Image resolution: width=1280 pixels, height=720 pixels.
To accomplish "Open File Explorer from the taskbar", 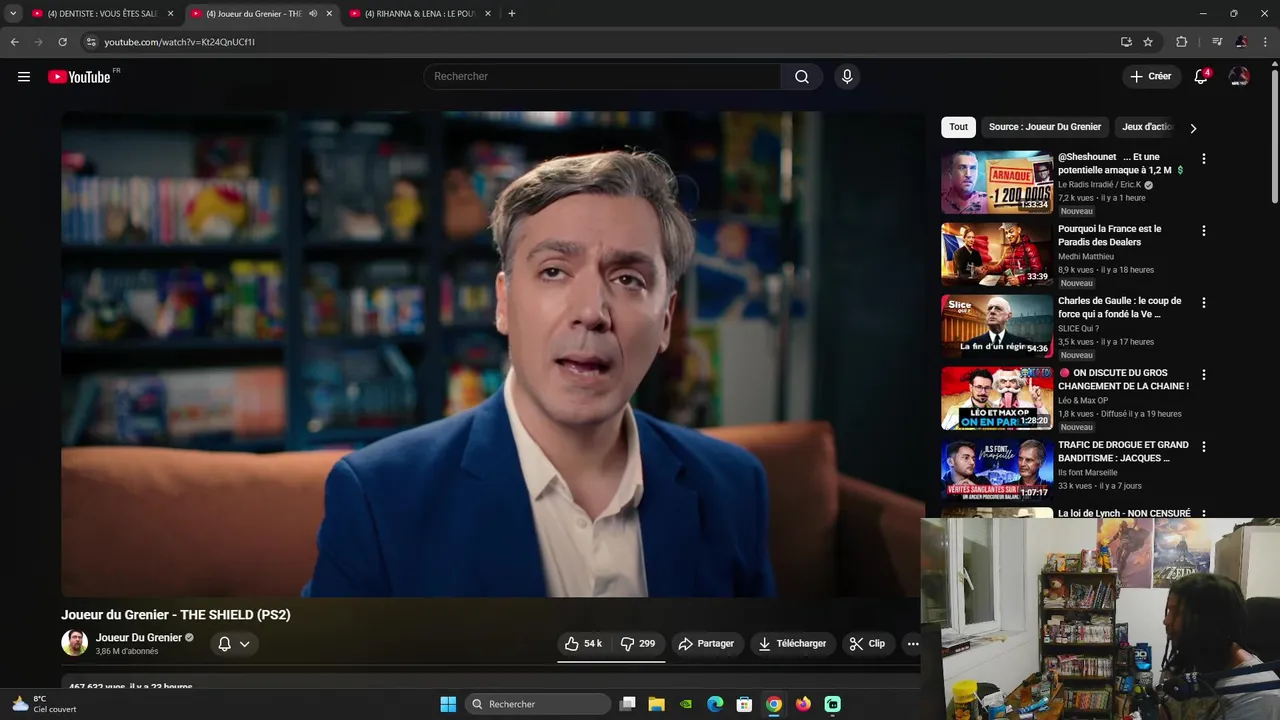I will point(657,704).
